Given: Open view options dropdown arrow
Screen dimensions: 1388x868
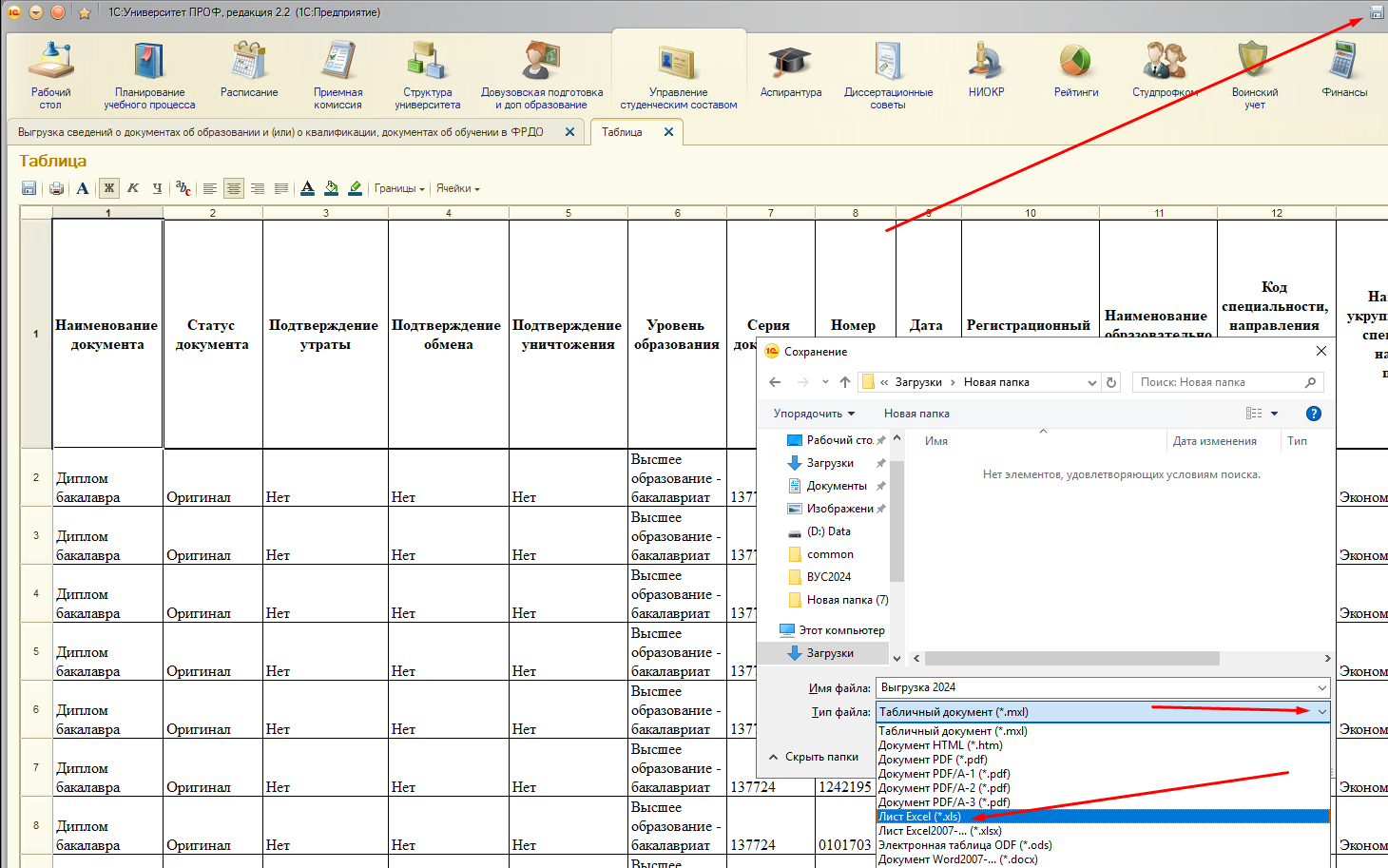Looking at the screenshot, I should (1274, 414).
